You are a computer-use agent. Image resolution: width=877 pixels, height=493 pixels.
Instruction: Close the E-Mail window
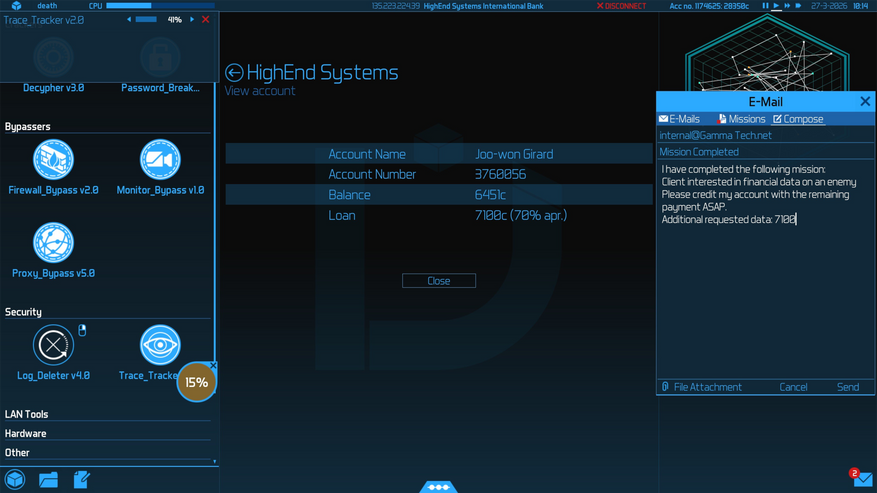point(865,101)
